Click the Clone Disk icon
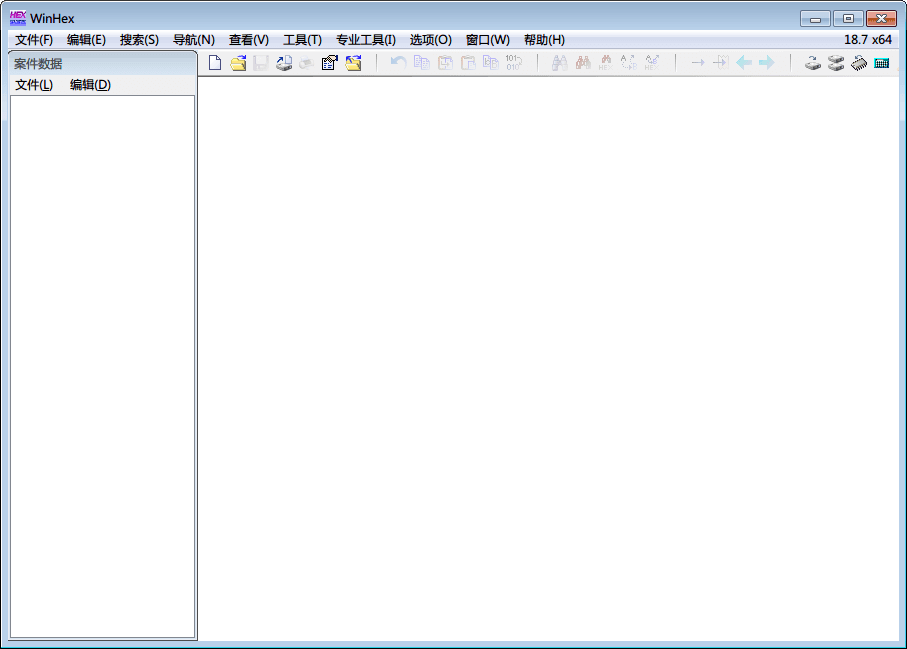The width and height of the screenshot is (907, 649). click(813, 62)
